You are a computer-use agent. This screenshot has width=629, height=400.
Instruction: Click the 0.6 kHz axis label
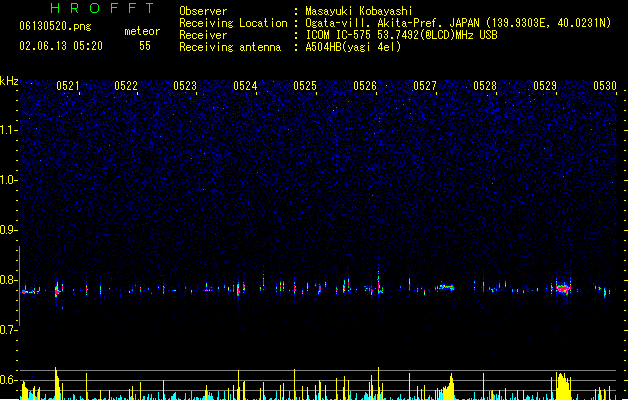click(8, 380)
